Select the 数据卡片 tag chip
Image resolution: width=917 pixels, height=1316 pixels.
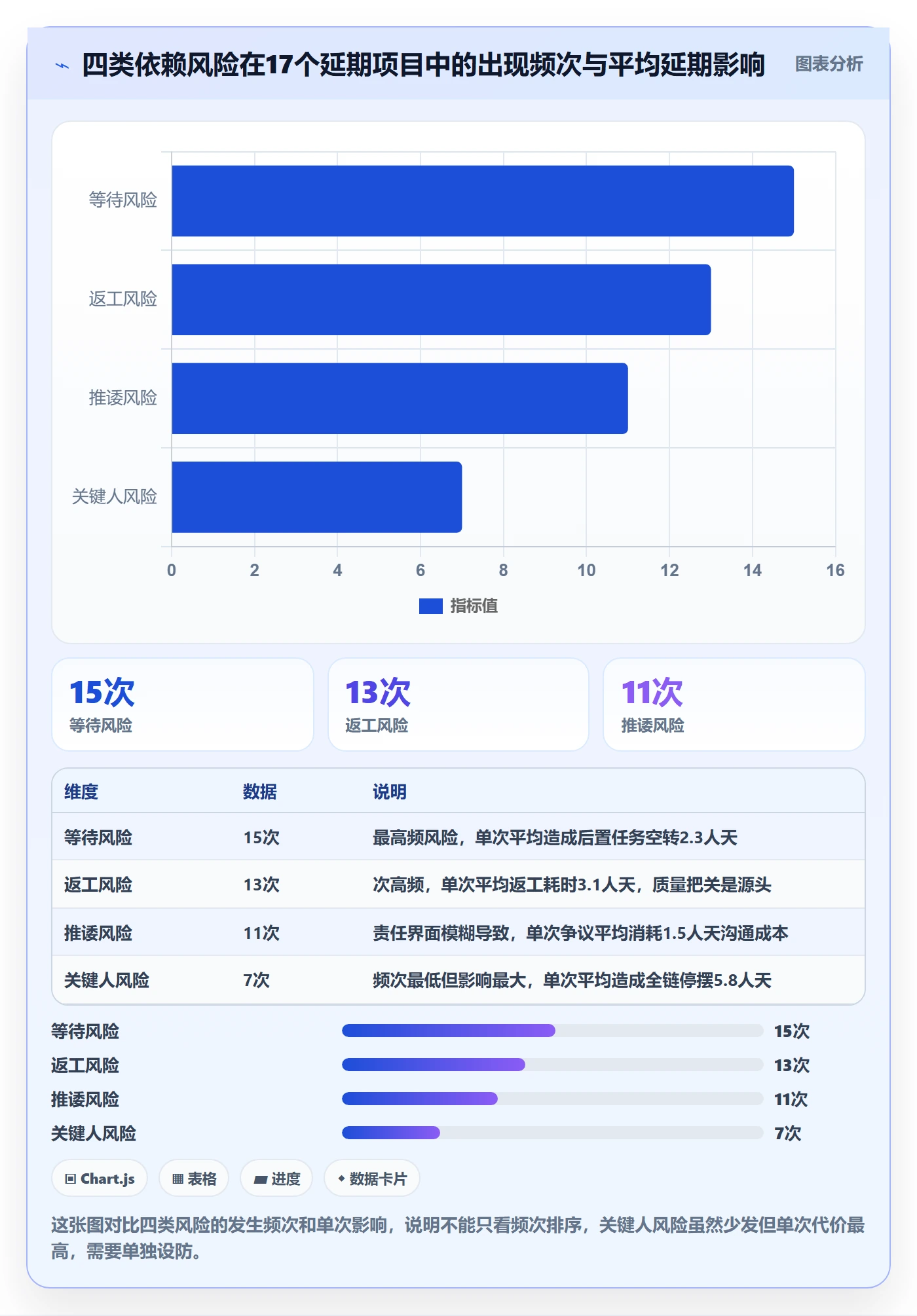click(372, 1179)
